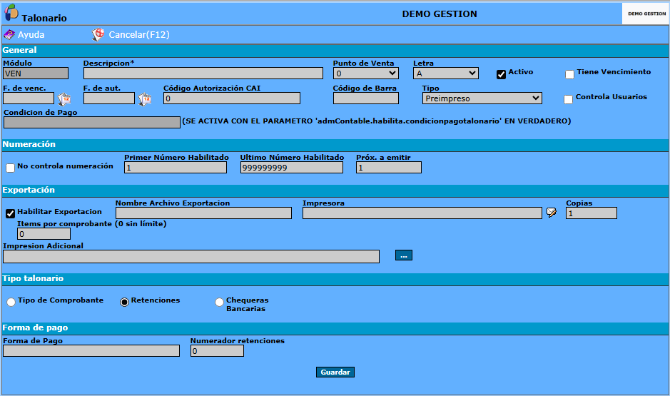Open Punto de Venta dropdown
Viewport: 670px width, 396px height.
click(366, 73)
